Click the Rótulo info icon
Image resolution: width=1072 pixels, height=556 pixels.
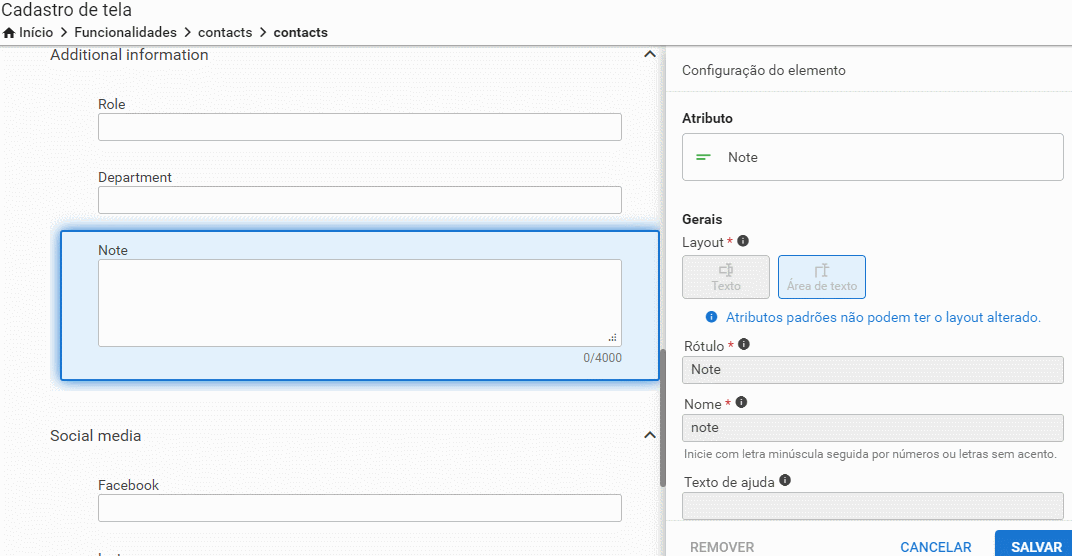coord(744,344)
